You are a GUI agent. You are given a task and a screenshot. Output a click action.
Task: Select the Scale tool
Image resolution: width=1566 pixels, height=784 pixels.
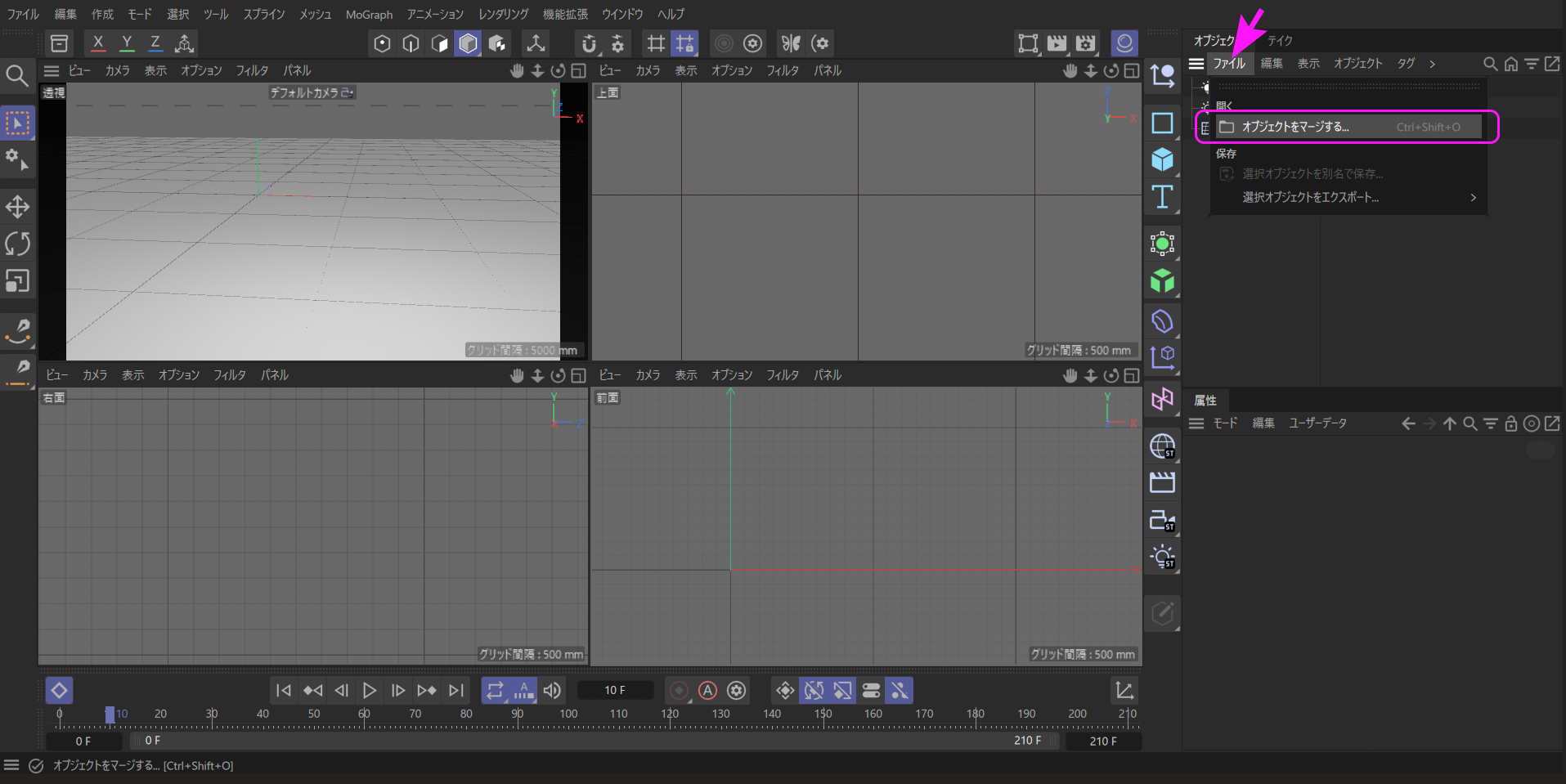[17, 281]
